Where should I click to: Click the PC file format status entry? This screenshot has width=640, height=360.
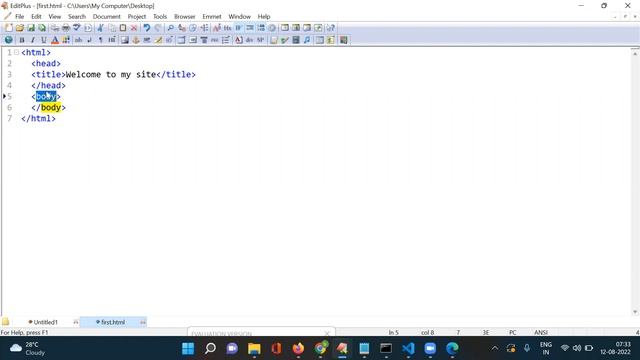point(513,333)
